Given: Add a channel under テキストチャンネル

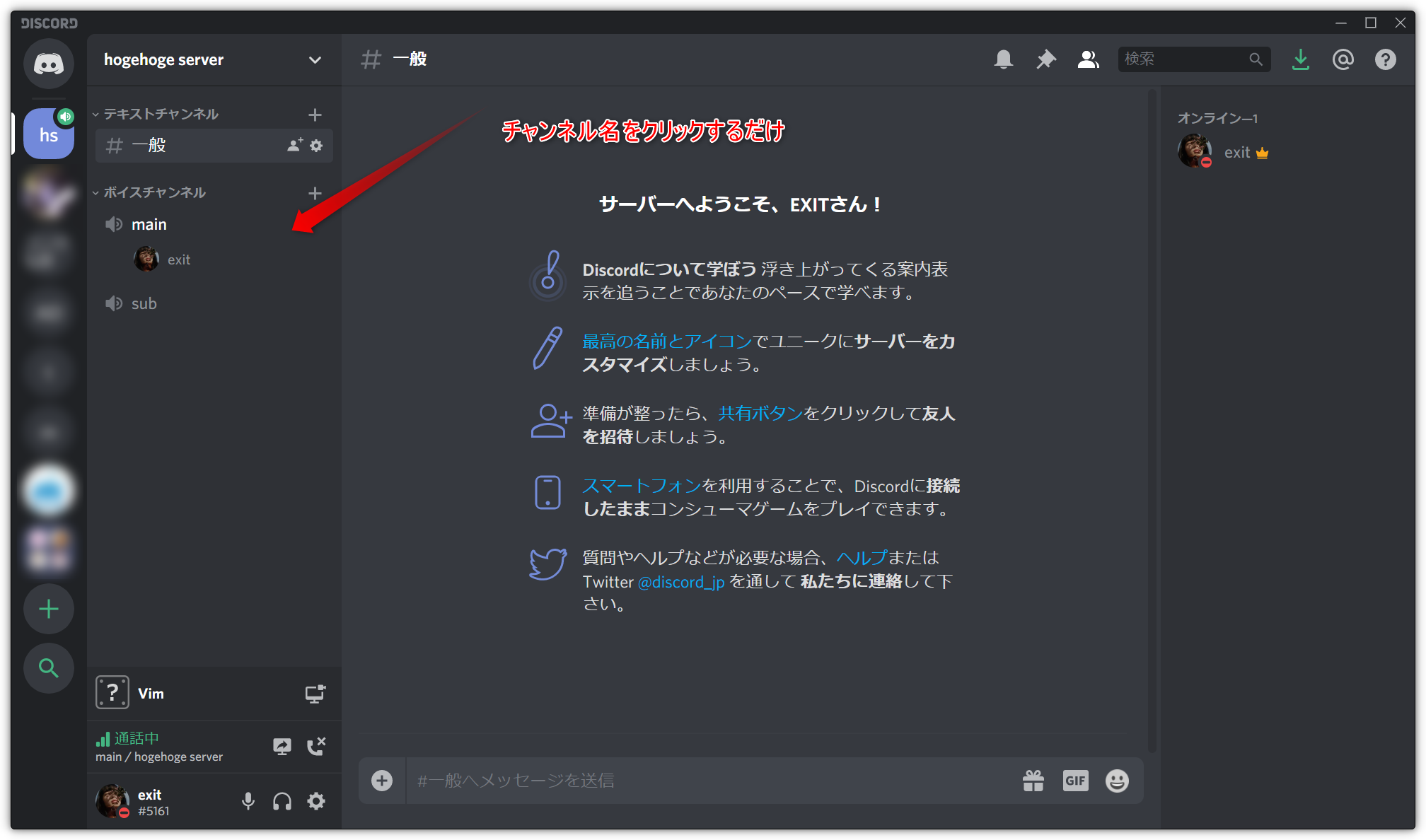Looking at the screenshot, I should pos(315,115).
